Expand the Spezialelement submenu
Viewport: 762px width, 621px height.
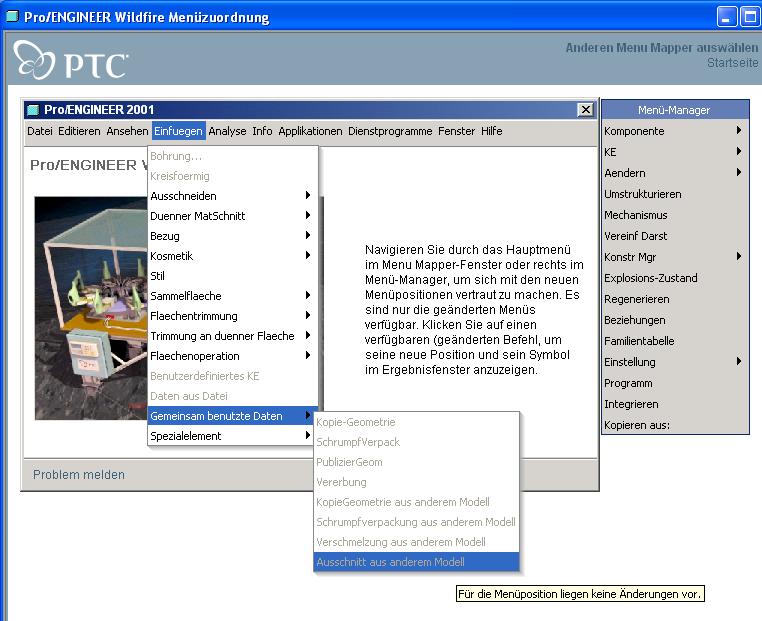[233, 436]
